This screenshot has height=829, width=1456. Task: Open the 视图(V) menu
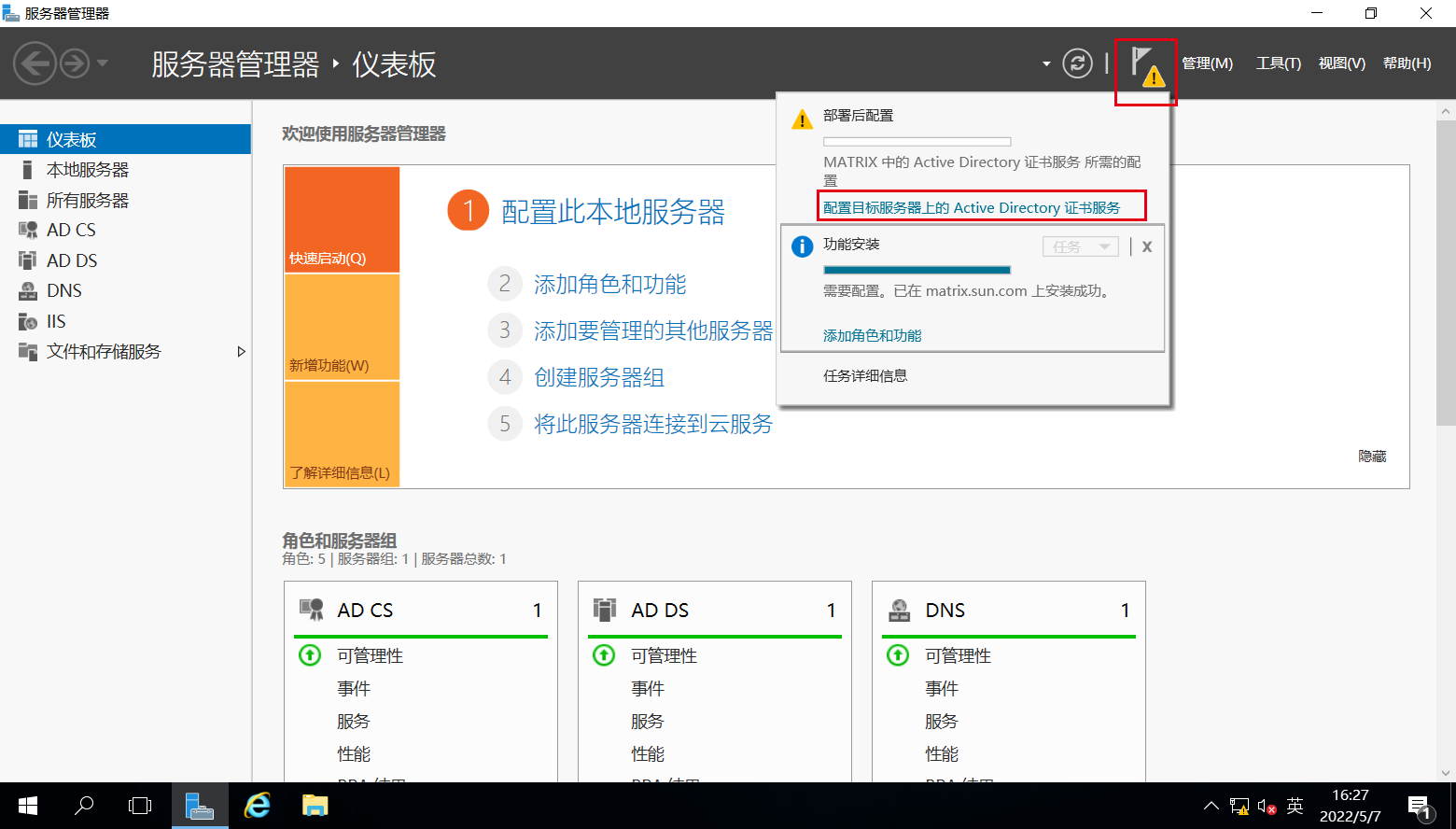pos(1341,63)
